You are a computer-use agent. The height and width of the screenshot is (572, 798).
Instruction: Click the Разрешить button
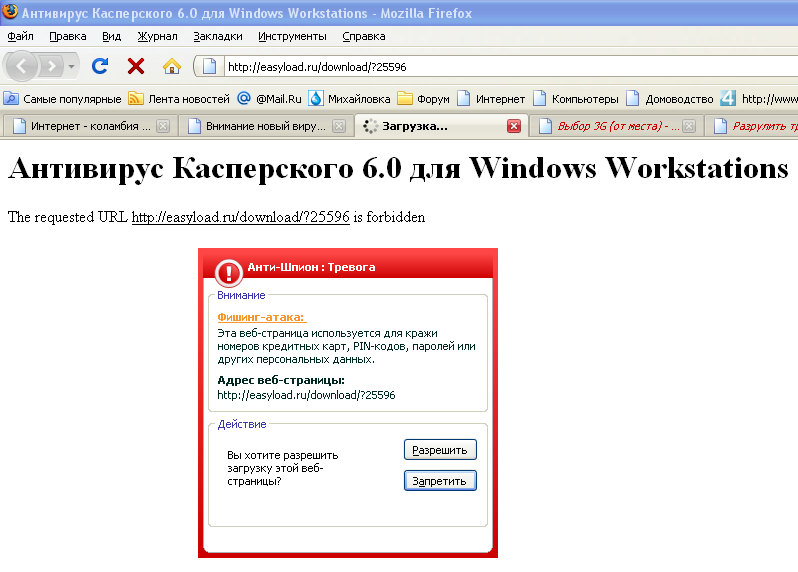[x=440, y=450]
